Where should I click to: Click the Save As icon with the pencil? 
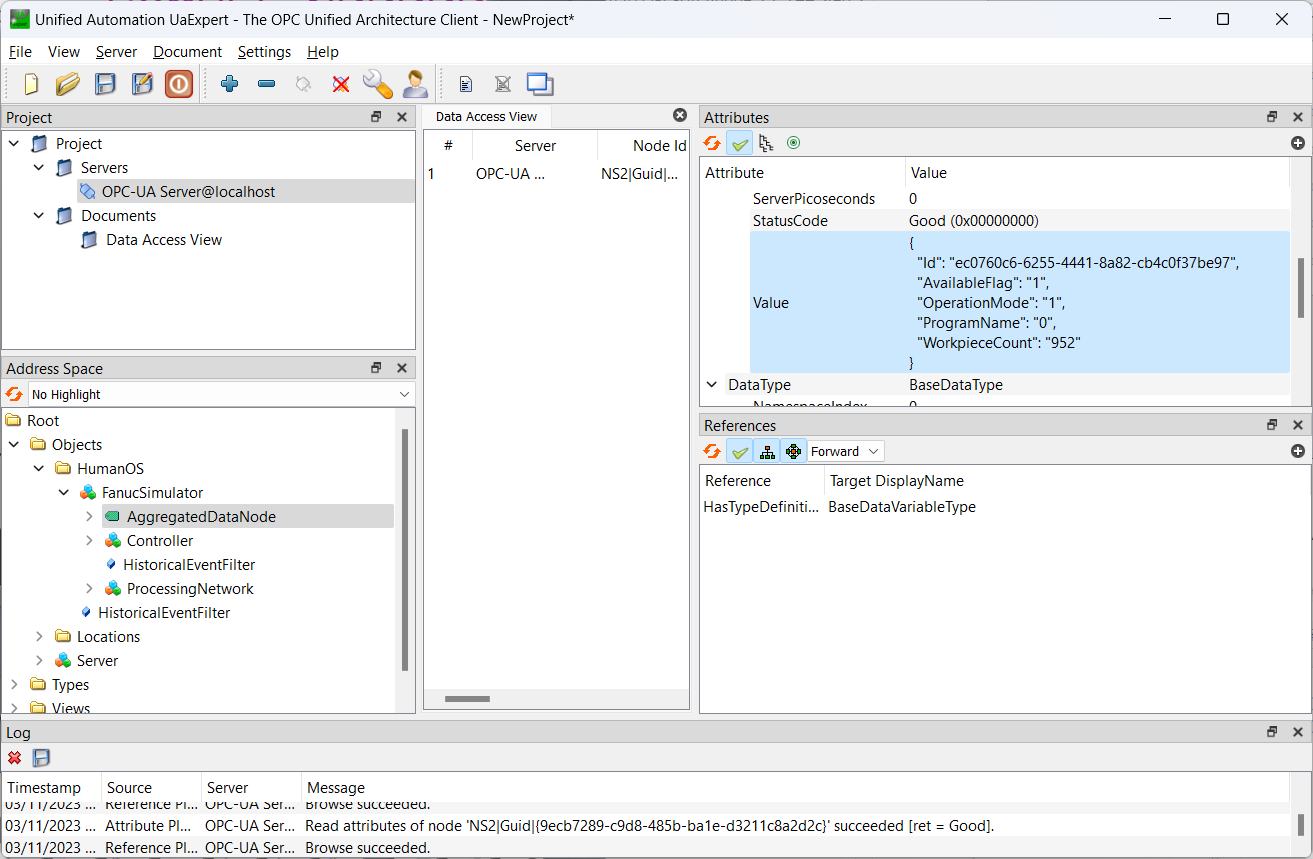tap(142, 84)
